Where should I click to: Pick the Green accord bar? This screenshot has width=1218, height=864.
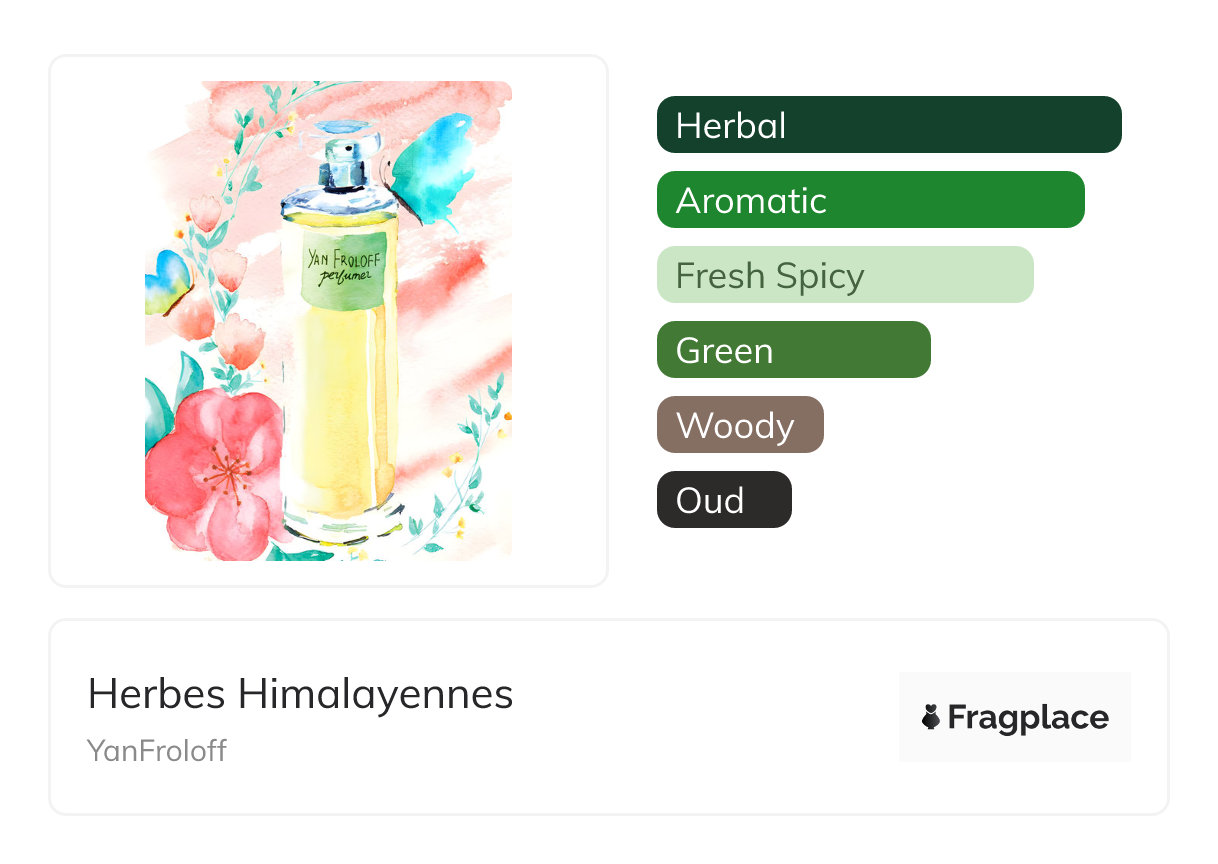[793, 350]
